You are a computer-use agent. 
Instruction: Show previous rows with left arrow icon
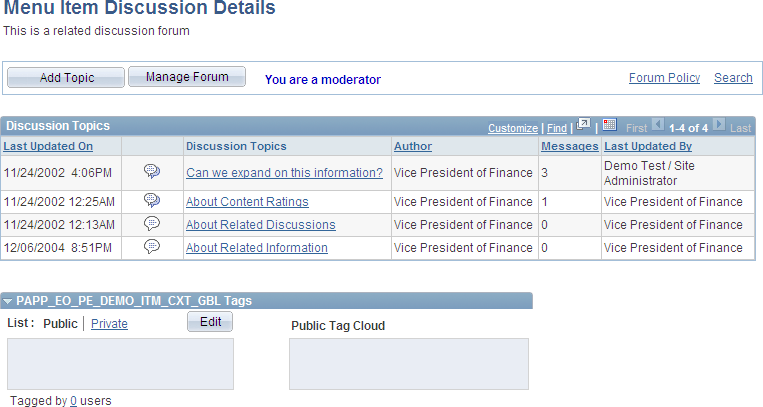click(657, 125)
